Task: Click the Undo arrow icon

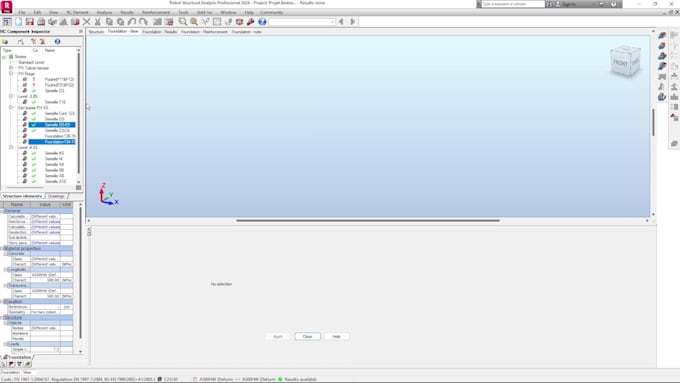Action: (x=132, y=22)
